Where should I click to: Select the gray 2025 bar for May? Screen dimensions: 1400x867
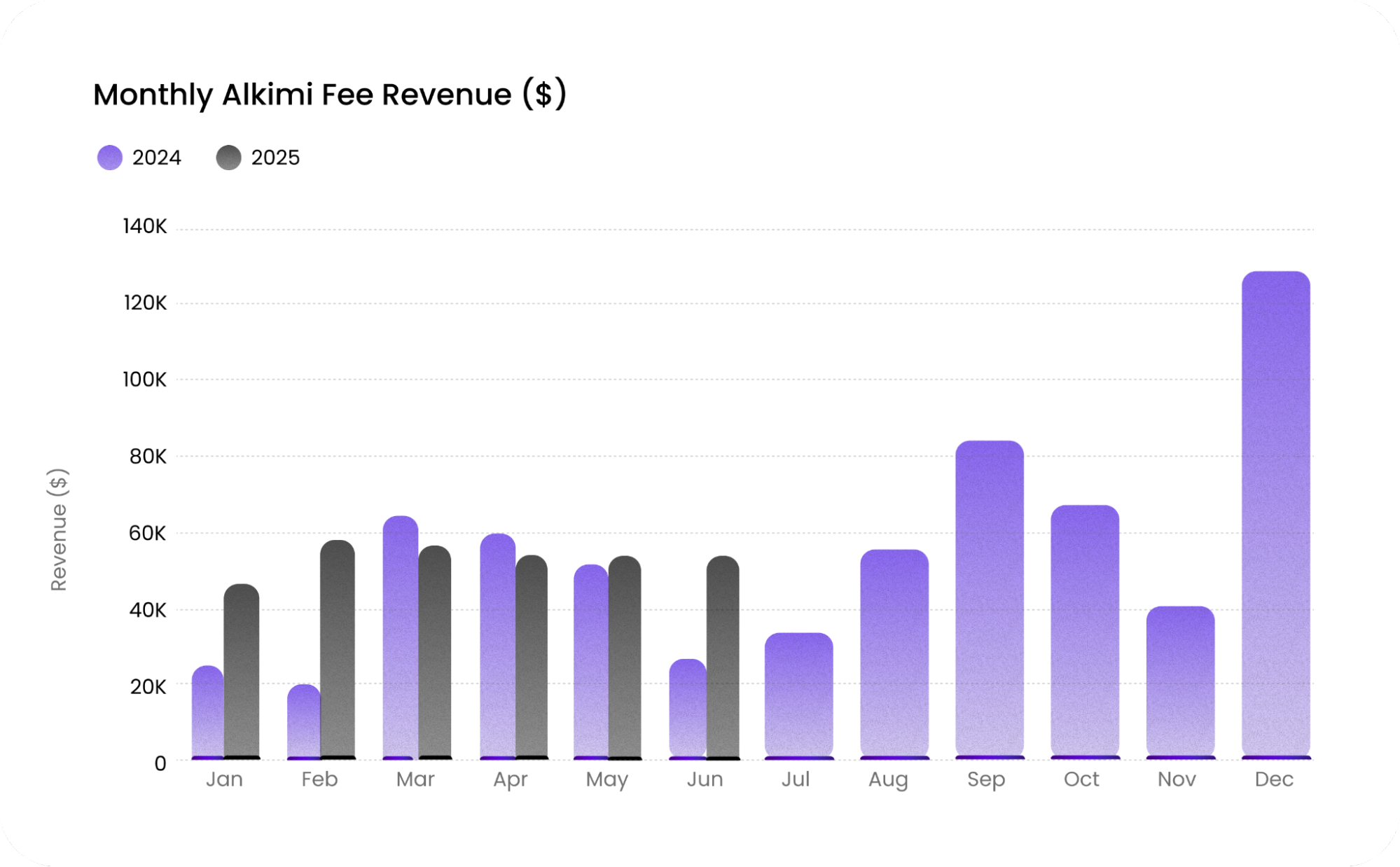625,658
